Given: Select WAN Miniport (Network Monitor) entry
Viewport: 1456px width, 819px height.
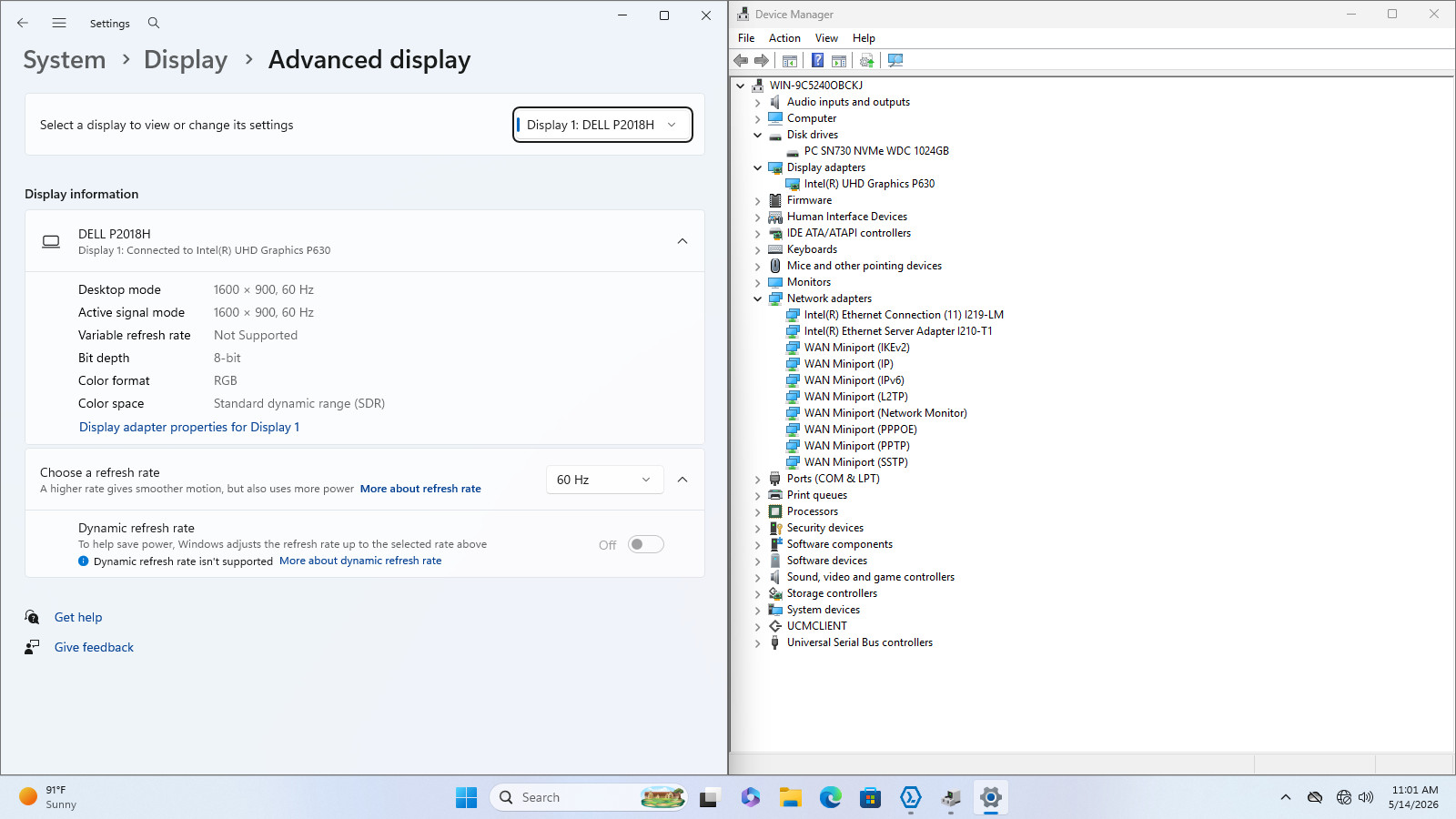Looking at the screenshot, I should click(885, 413).
